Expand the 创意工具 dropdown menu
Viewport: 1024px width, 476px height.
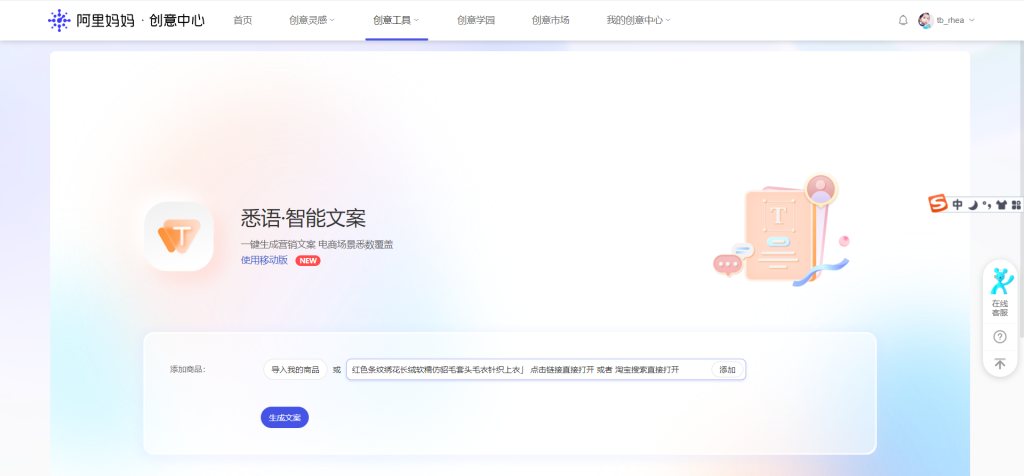pyautogui.click(x=396, y=20)
